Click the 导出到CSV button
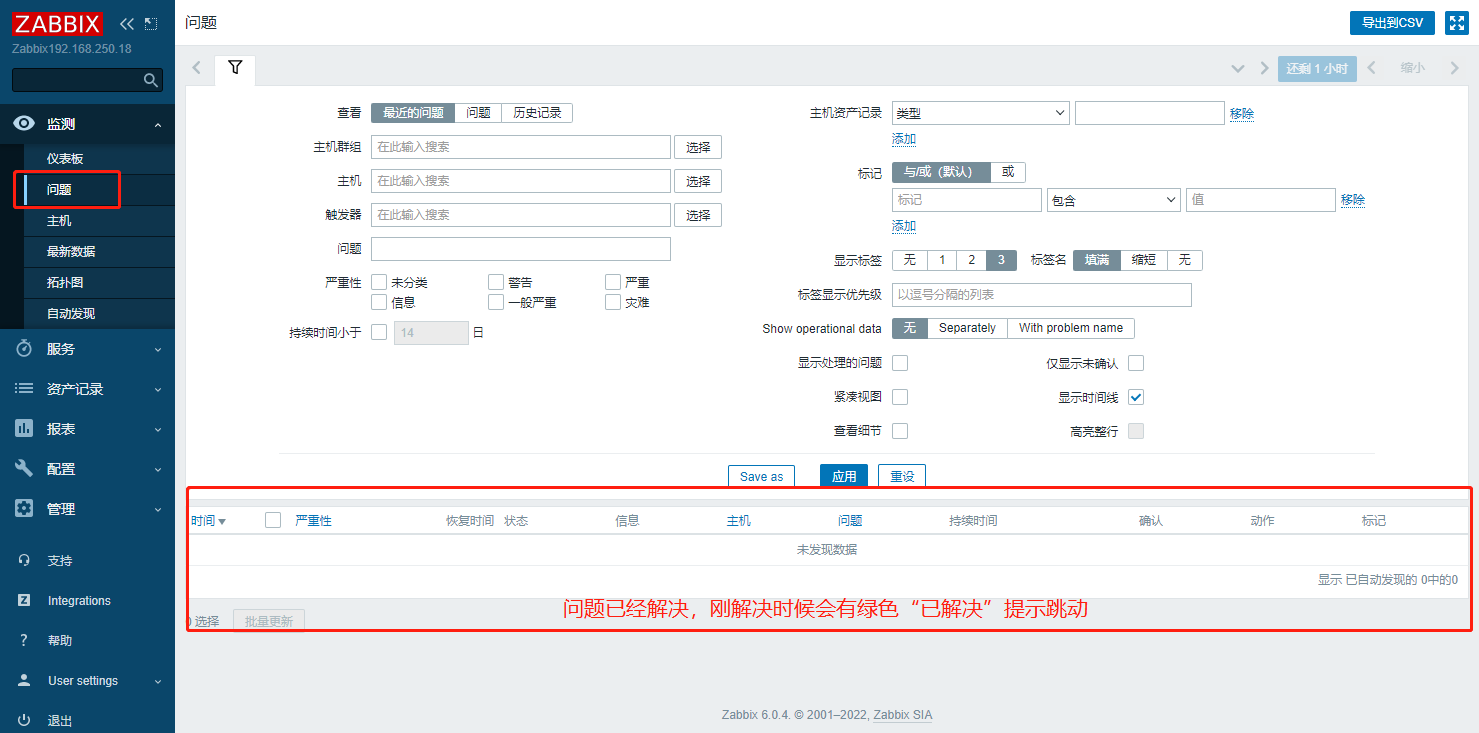The image size is (1479, 733). (1392, 23)
